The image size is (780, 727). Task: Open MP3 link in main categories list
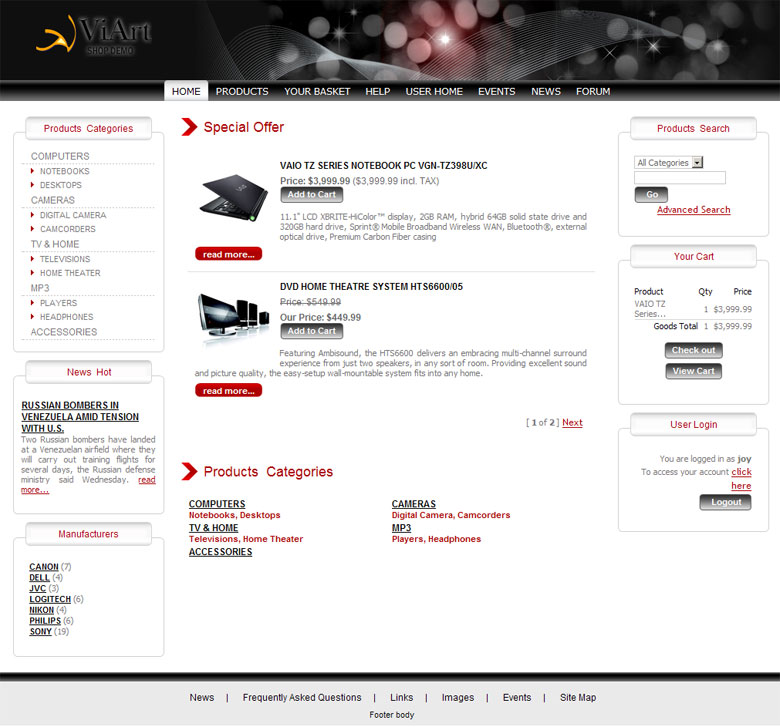[401, 528]
